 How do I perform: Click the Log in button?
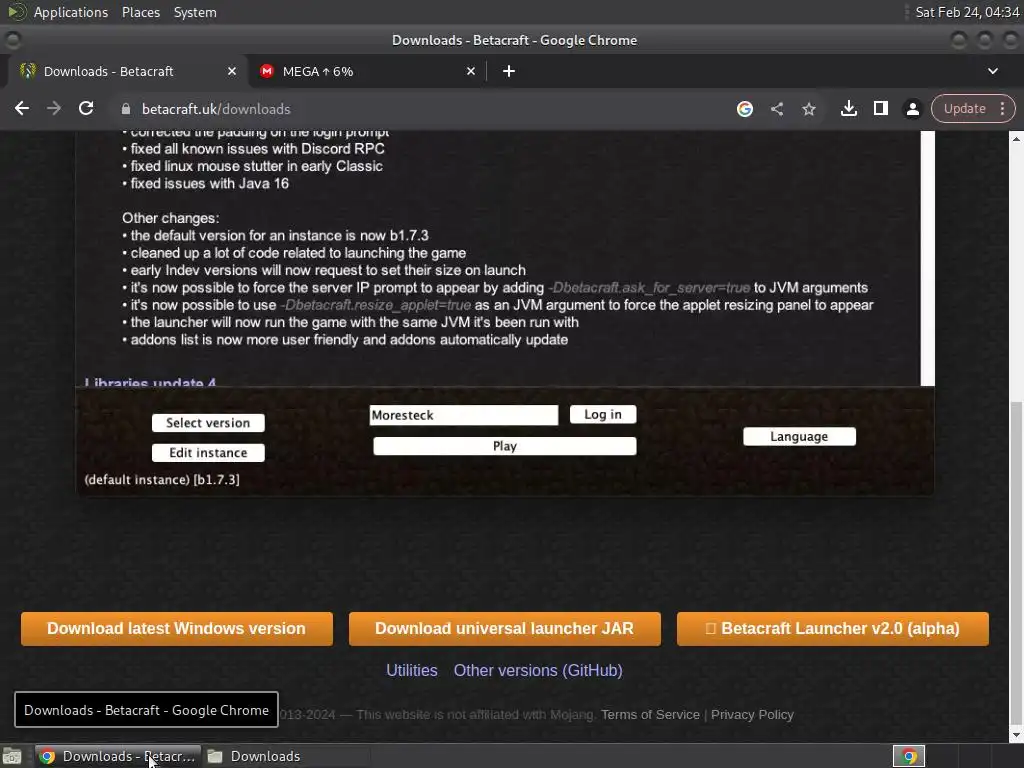coord(603,415)
